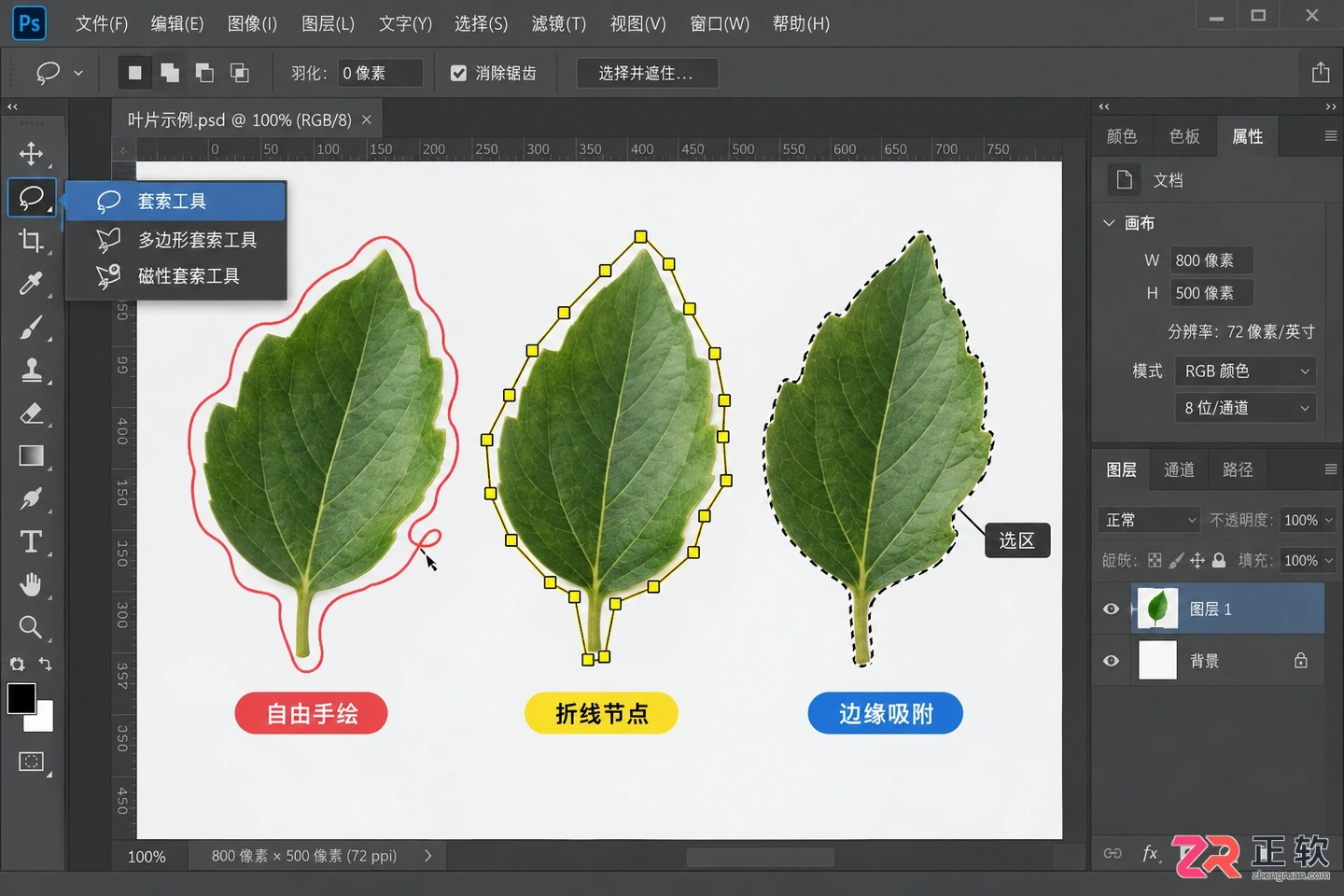Toggle the 消除锯齿 checkbox
This screenshot has width=1344, height=896.
(x=458, y=73)
